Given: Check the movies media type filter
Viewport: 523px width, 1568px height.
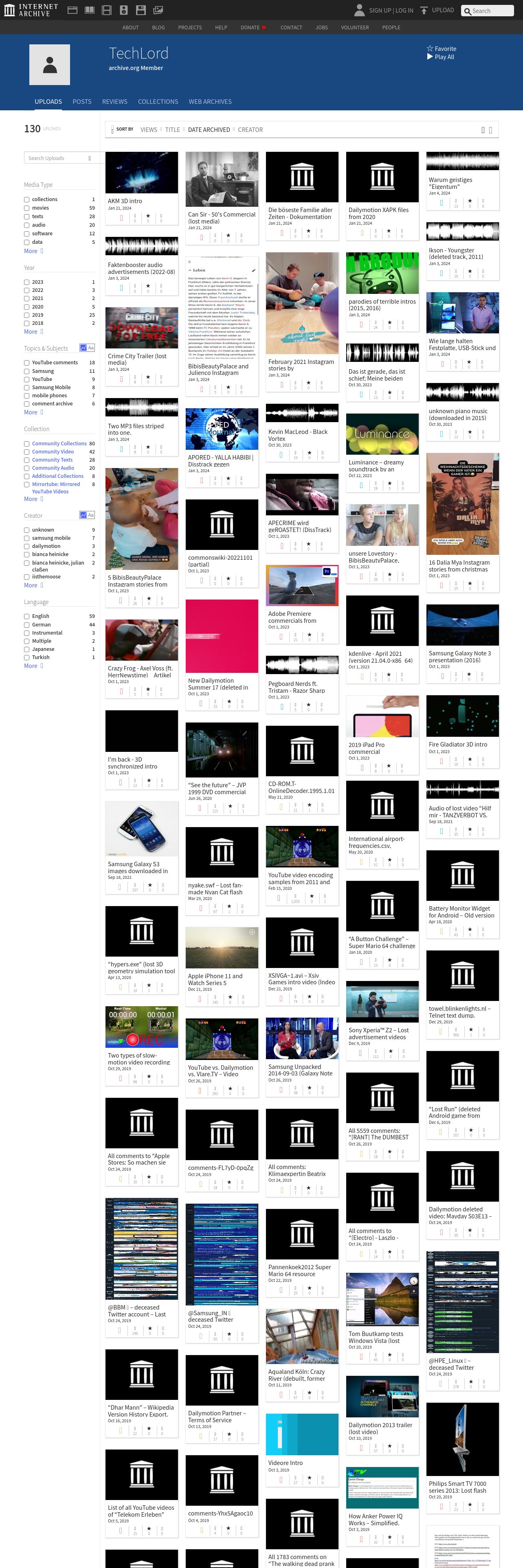Looking at the screenshot, I should coord(27,208).
